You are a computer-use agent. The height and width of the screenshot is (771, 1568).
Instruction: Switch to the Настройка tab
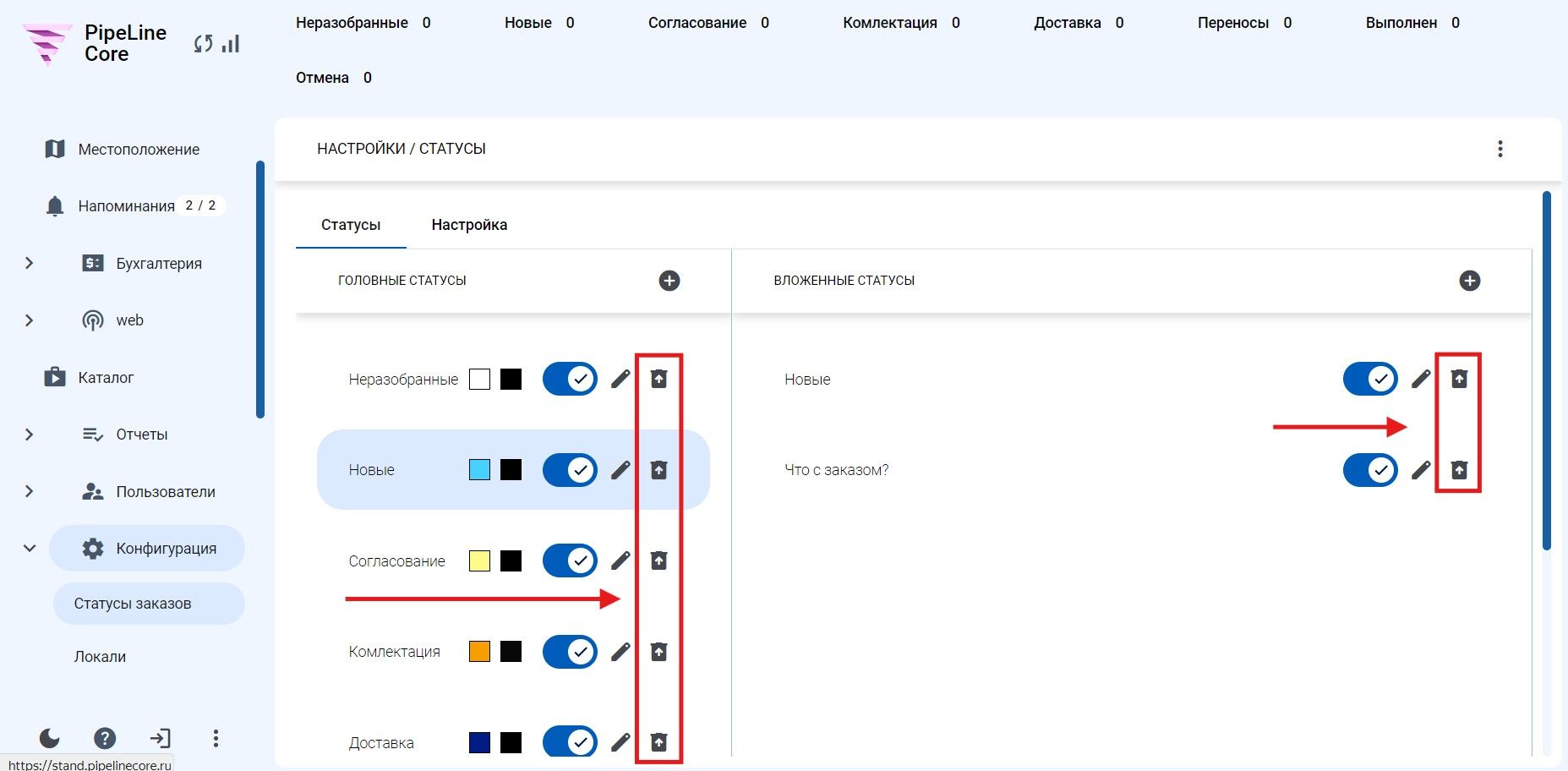click(x=469, y=225)
